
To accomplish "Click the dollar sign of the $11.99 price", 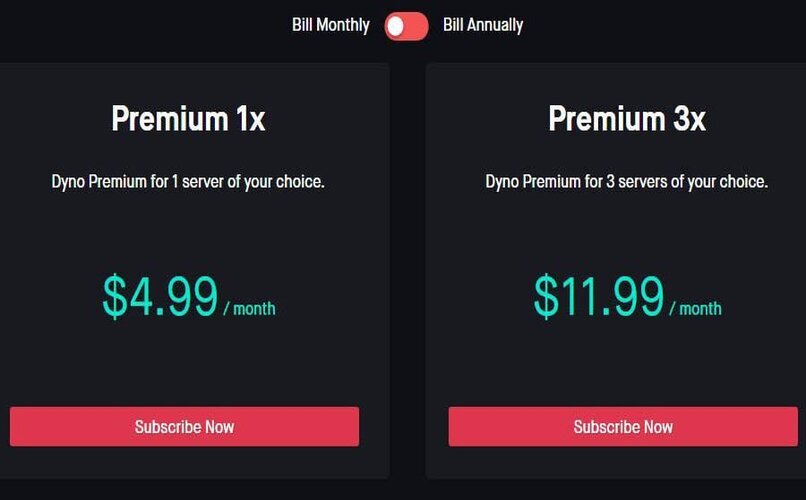I will click(x=546, y=297).
